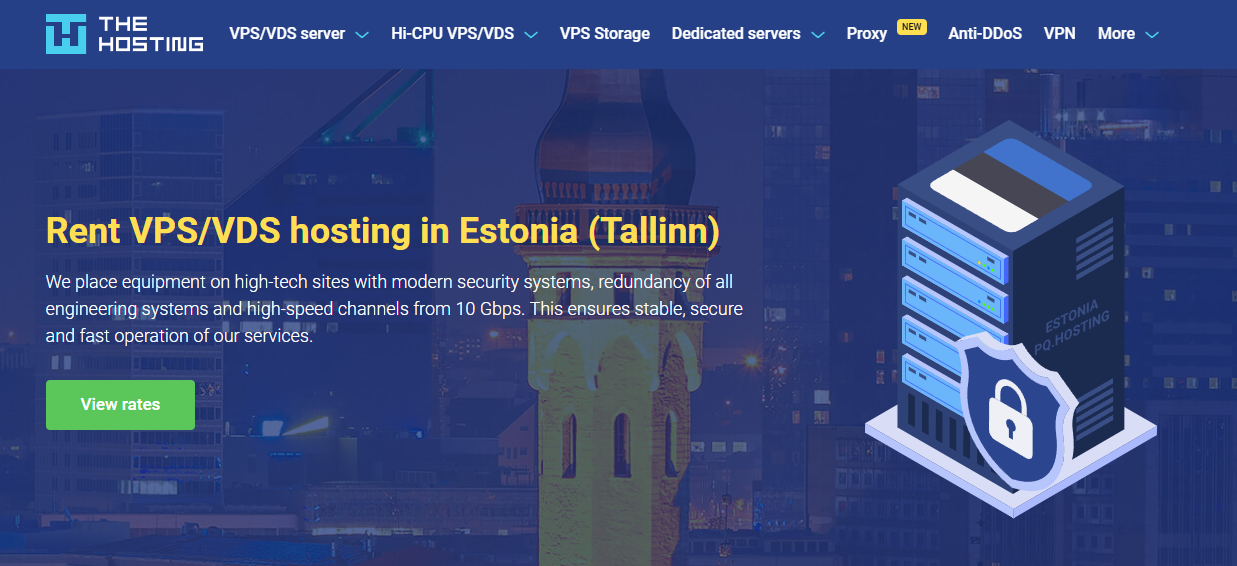Image resolution: width=1237 pixels, height=566 pixels.
Task: Expand the chevron next to Hi-CPU VPS/VDS
Action: click(x=531, y=35)
